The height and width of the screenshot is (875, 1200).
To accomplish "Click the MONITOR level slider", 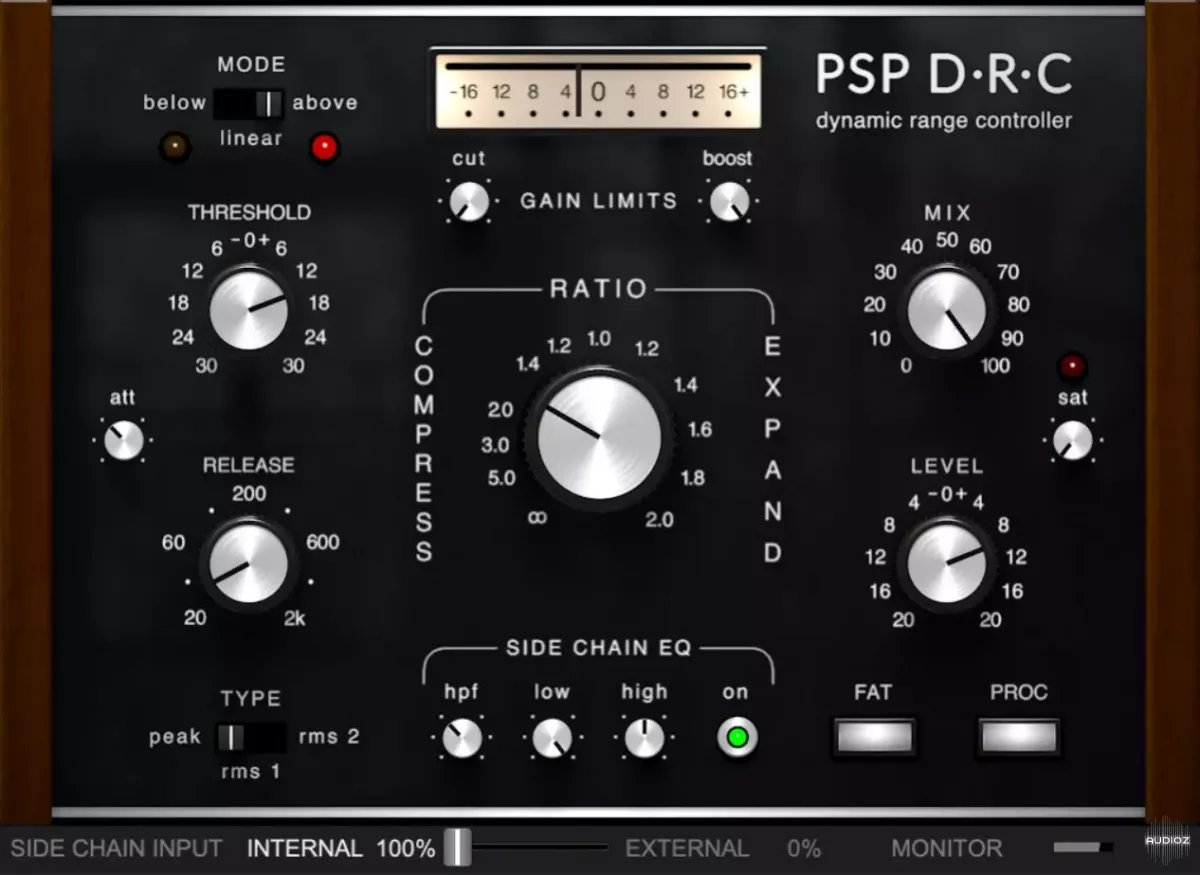I will [x=1083, y=848].
